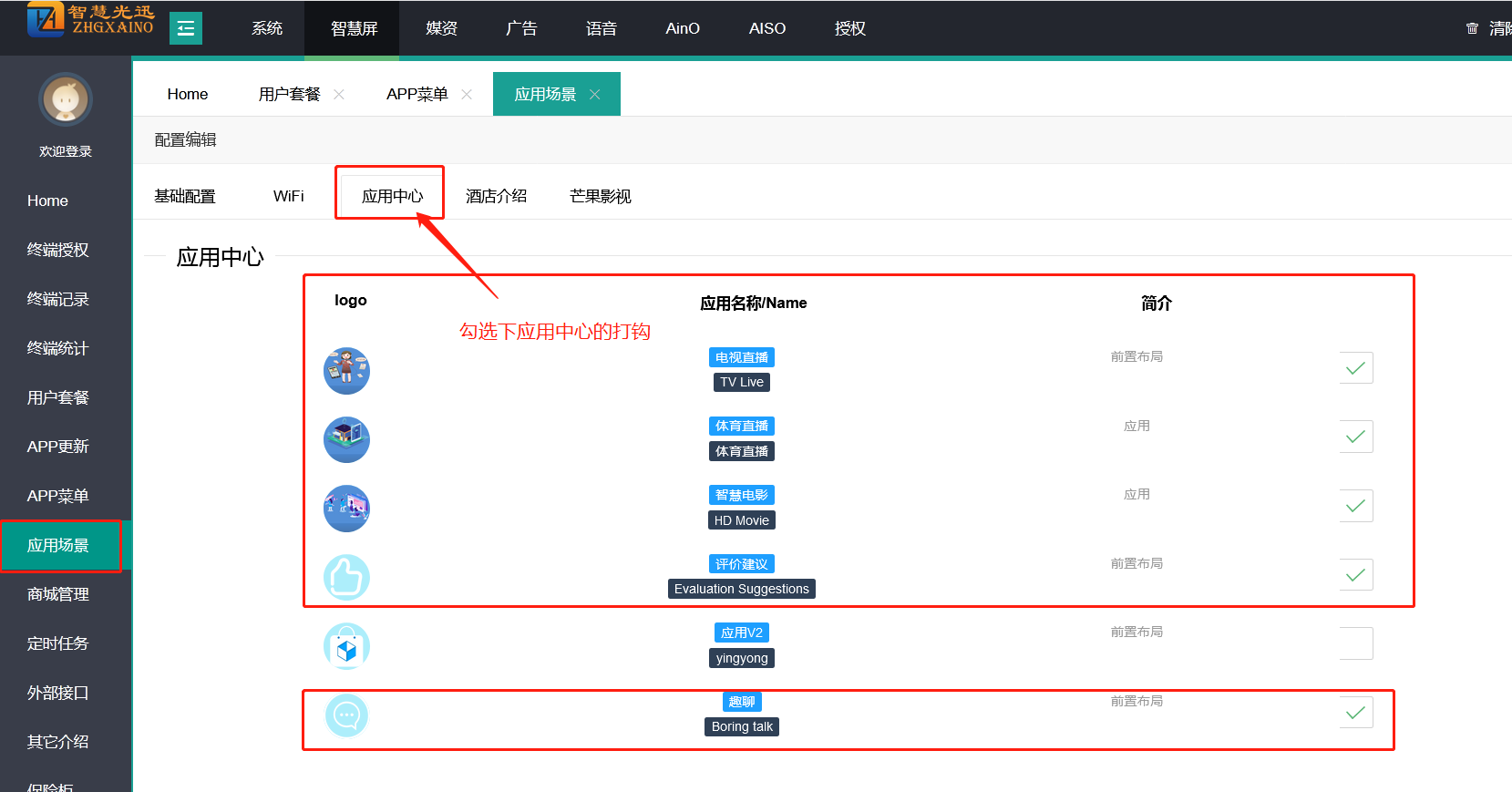This screenshot has height=792, width=1512.
Task: Uncheck the Boring talk checkbox
Action: [1355, 713]
